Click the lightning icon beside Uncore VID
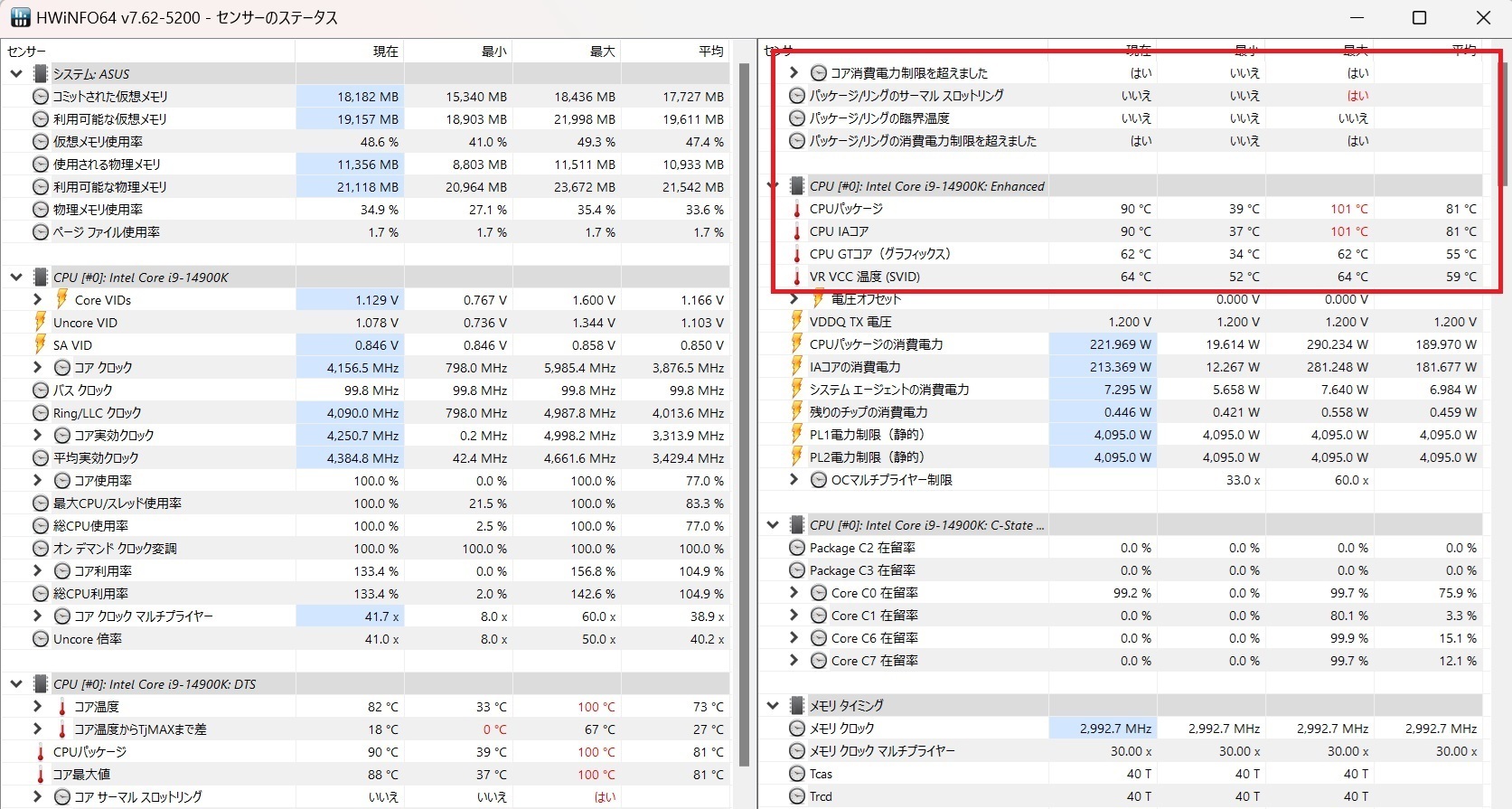The height and width of the screenshot is (809, 1512). (41, 322)
